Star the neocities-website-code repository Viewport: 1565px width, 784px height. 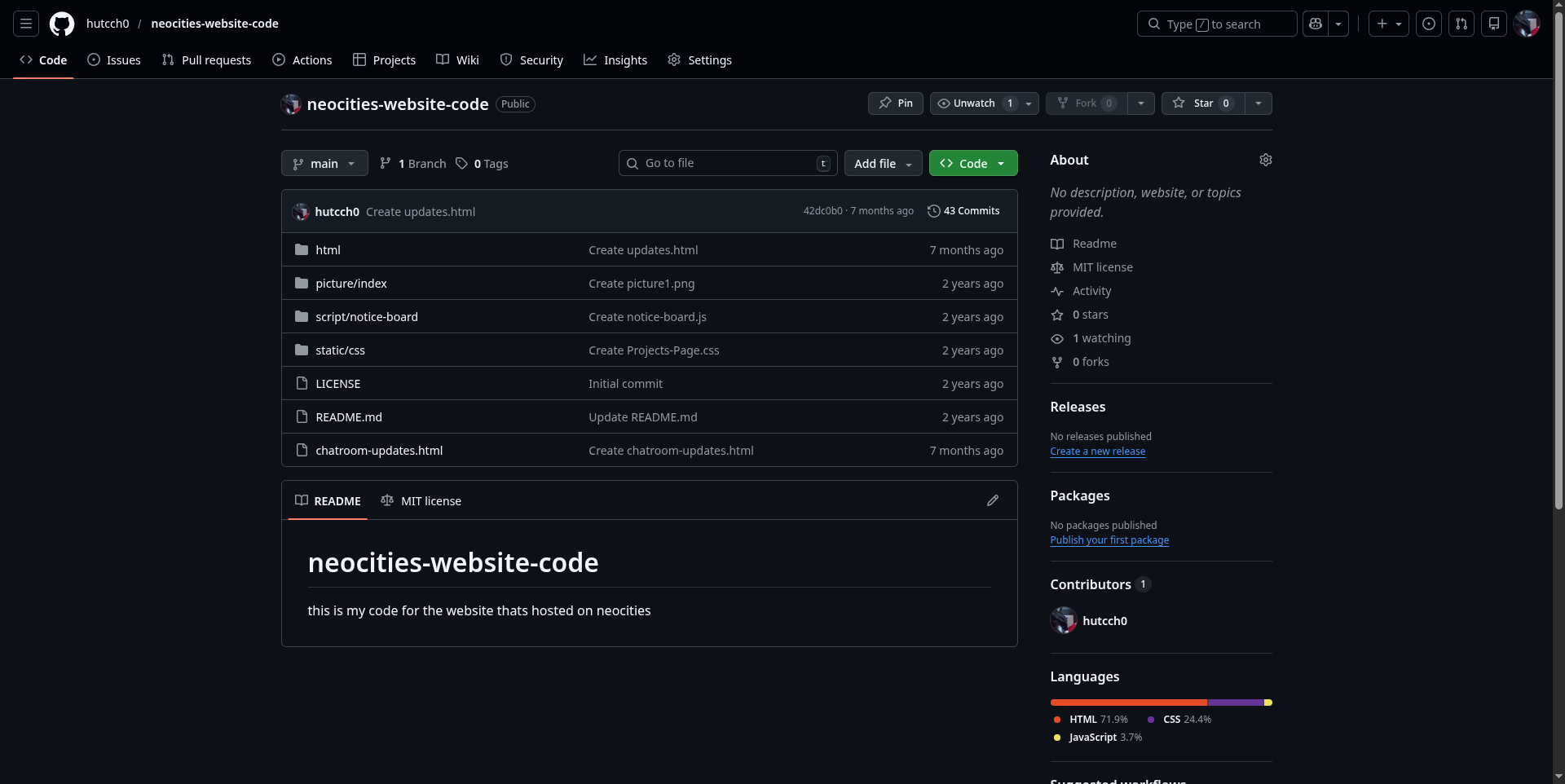tap(1202, 104)
